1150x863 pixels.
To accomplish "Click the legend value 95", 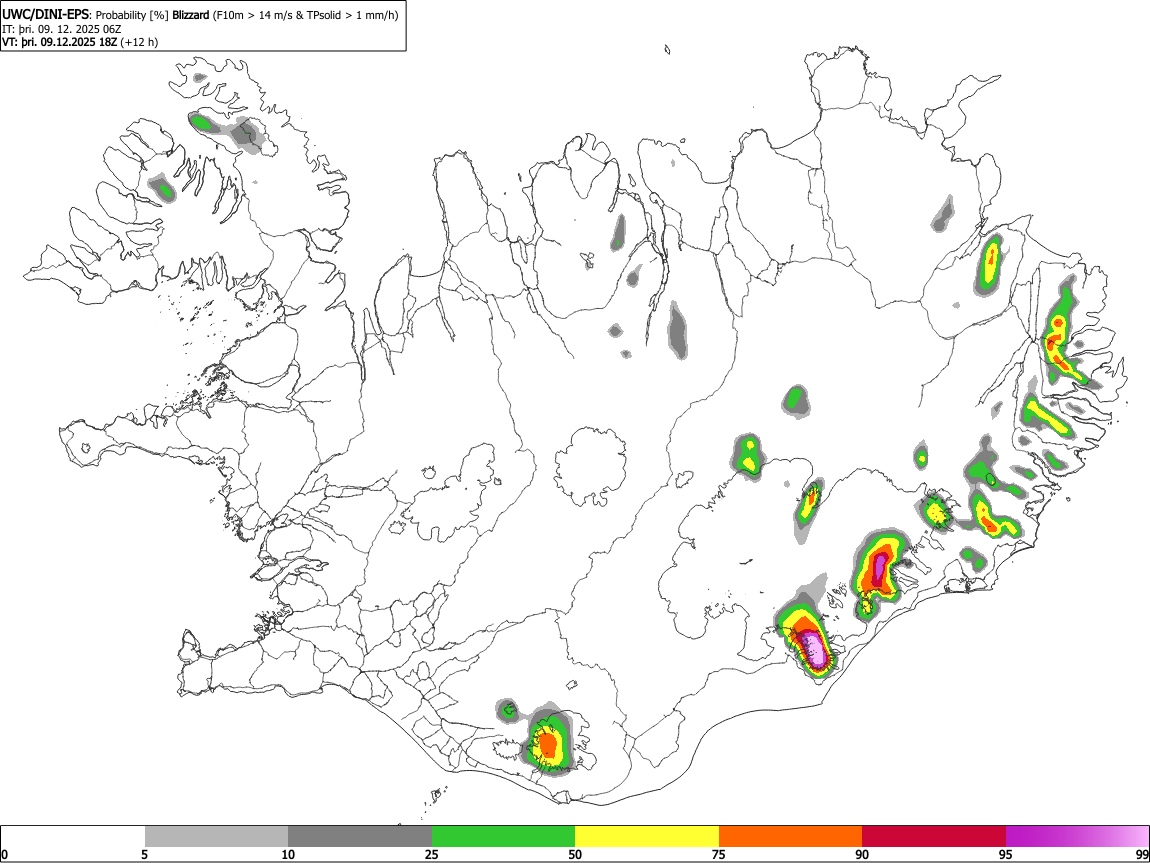I will click(1006, 854).
